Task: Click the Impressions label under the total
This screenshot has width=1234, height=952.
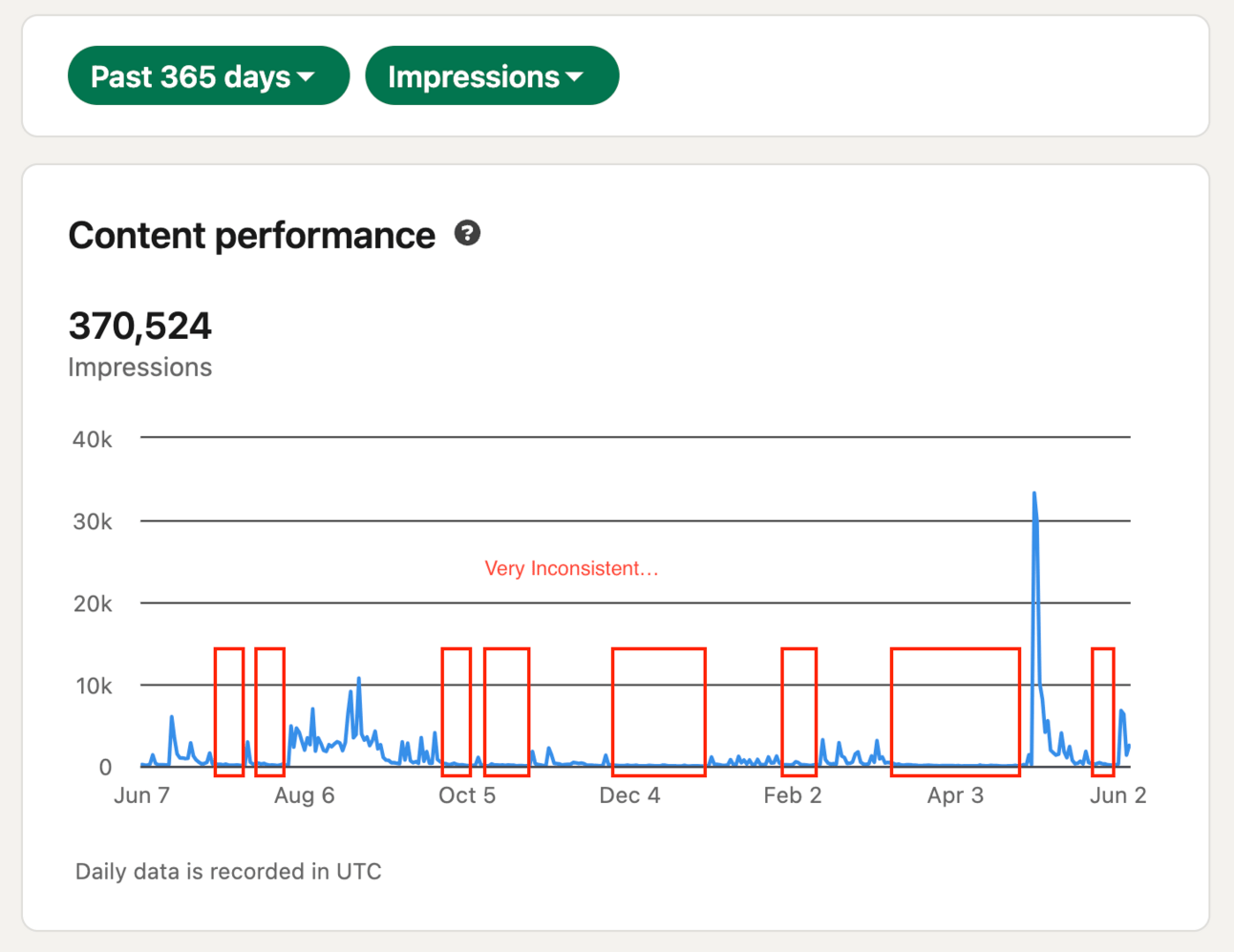Action: point(140,368)
